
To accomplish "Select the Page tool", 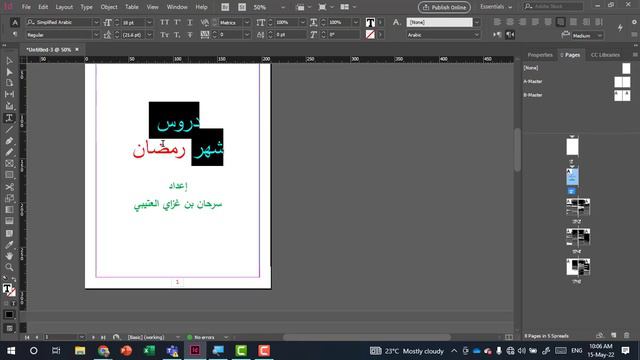I will click(x=9, y=83).
